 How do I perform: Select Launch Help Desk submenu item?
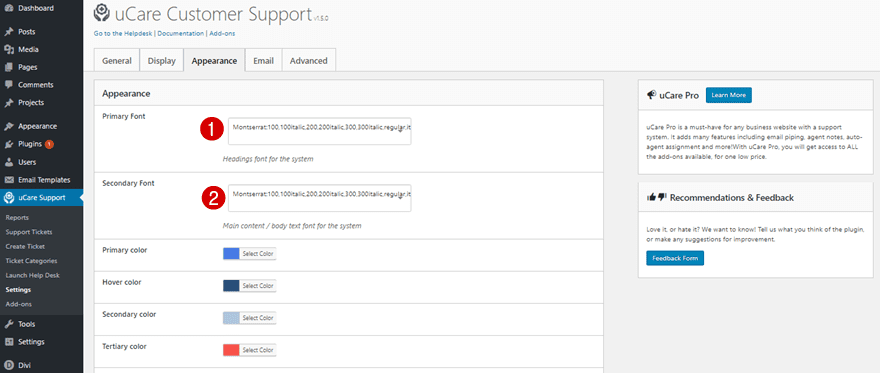pos(32,275)
